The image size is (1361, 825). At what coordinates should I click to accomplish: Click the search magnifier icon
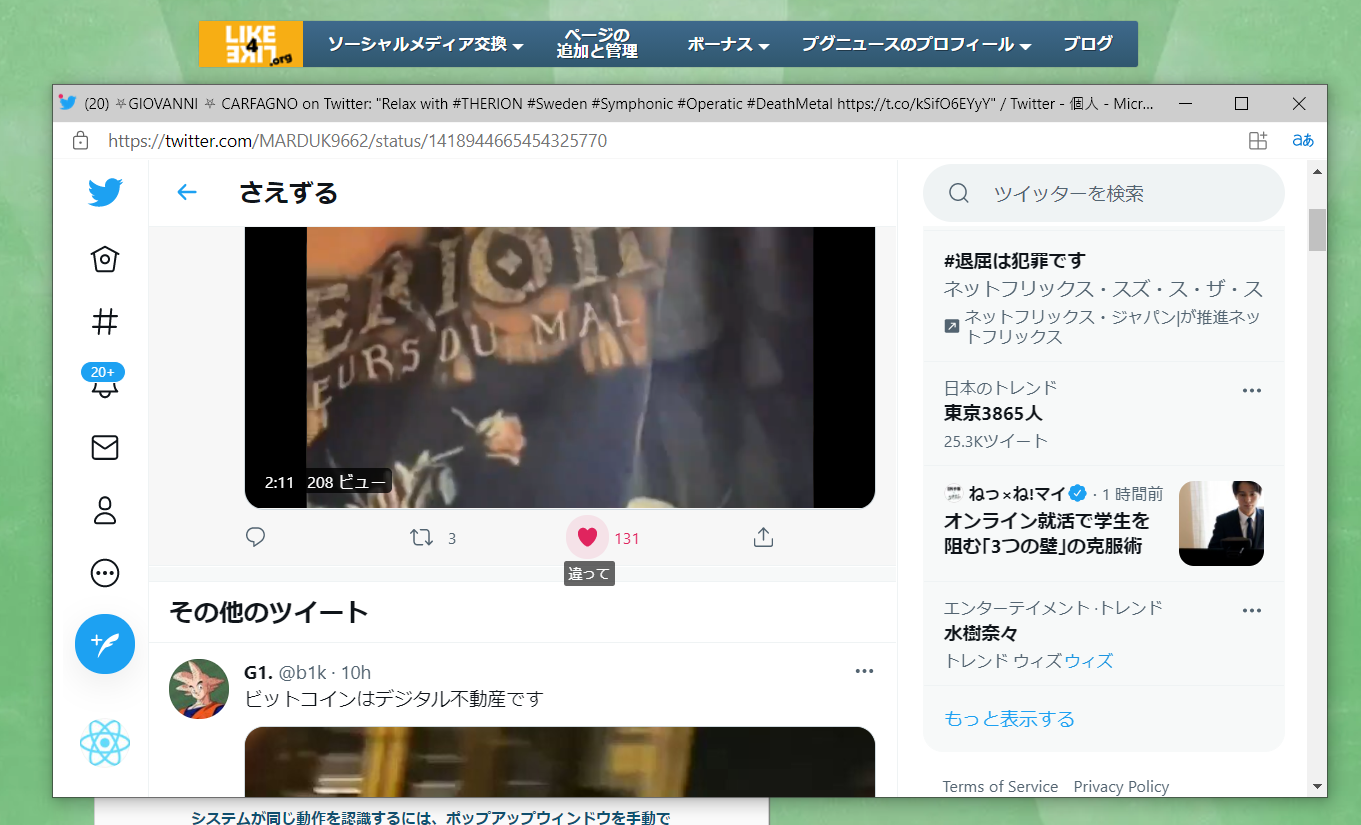coord(958,193)
